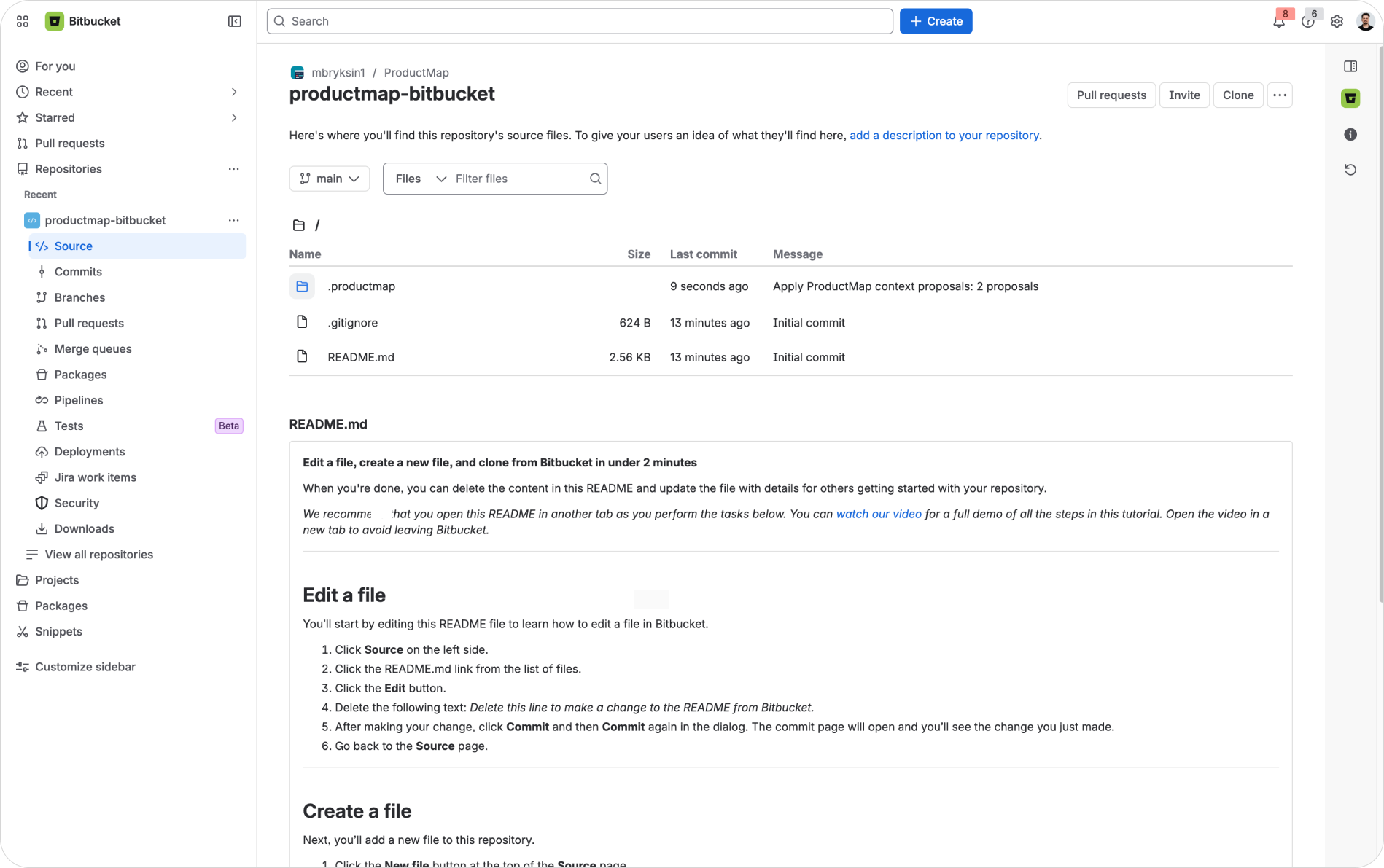The height and width of the screenshot is (868, 1384).
Task: Click the mbryksin1 breadcrumb link
Action: coord(338,73)
